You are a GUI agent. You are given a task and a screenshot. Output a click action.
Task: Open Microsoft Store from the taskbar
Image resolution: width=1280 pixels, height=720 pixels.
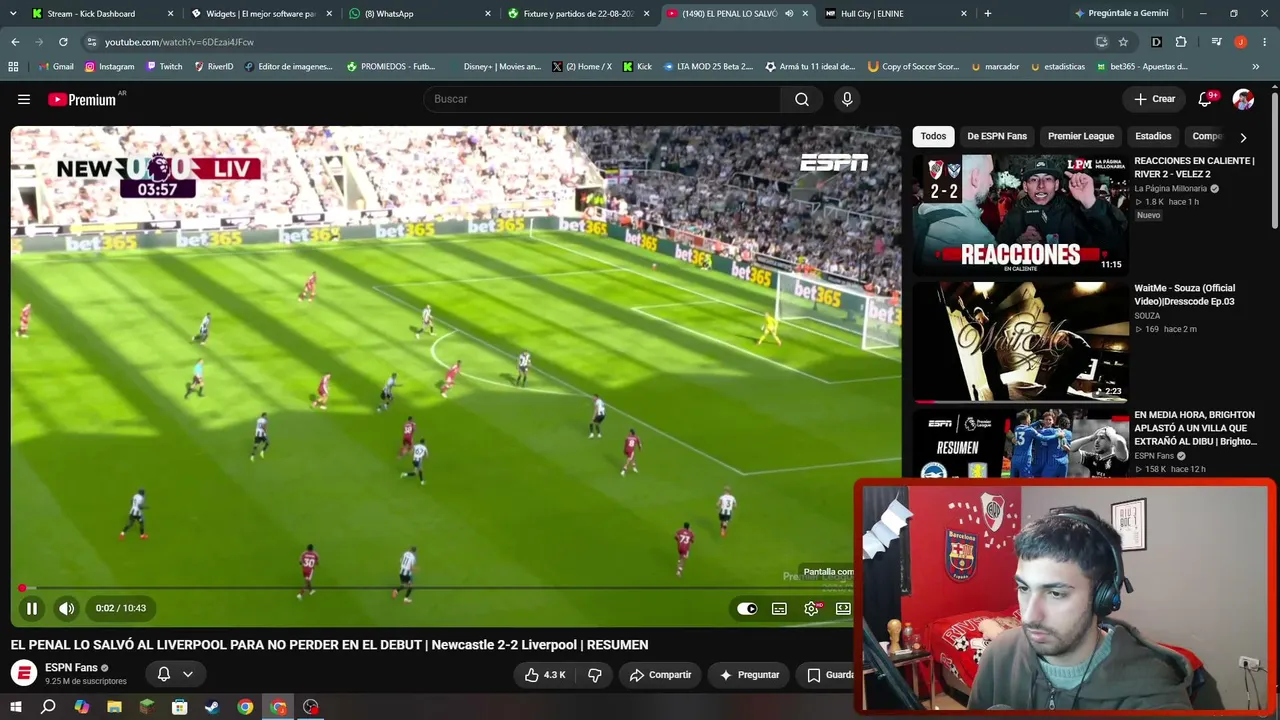point(179,707)
